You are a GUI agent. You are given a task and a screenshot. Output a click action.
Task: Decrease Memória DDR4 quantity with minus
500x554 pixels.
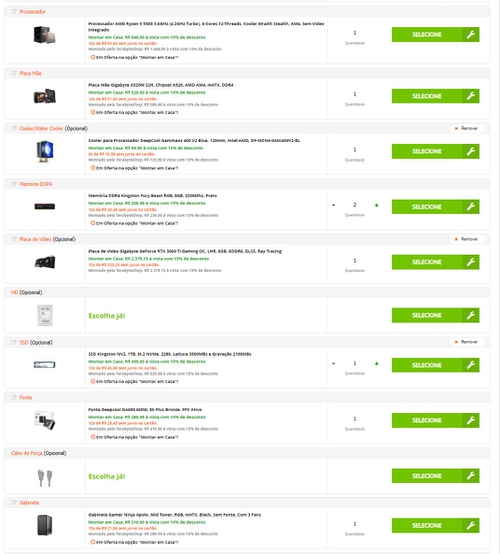334,205
